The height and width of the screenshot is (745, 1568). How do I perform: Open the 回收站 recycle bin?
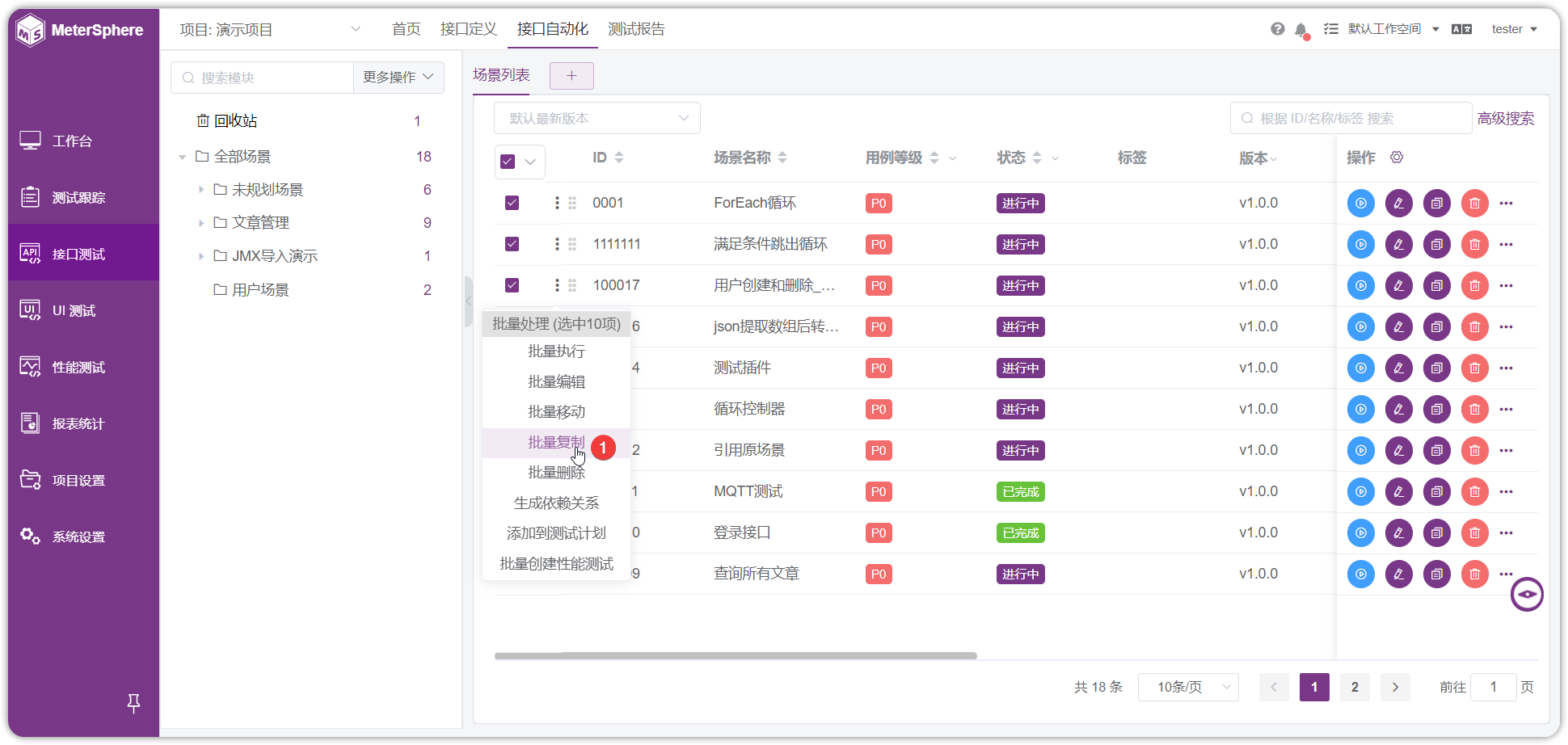pyautogui.click(x=227, y=121)
